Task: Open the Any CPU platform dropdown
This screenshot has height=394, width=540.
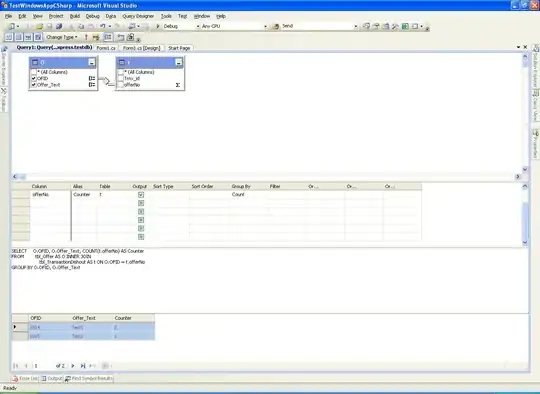Action: point(265,26)
